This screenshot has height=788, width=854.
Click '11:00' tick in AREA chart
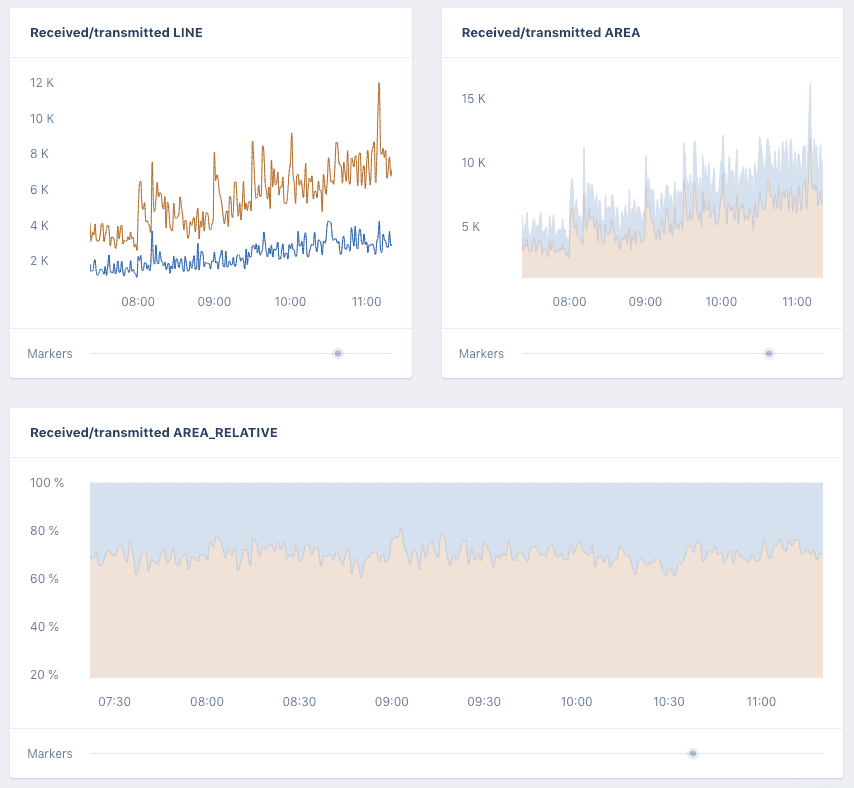click(x=797, y=302)
